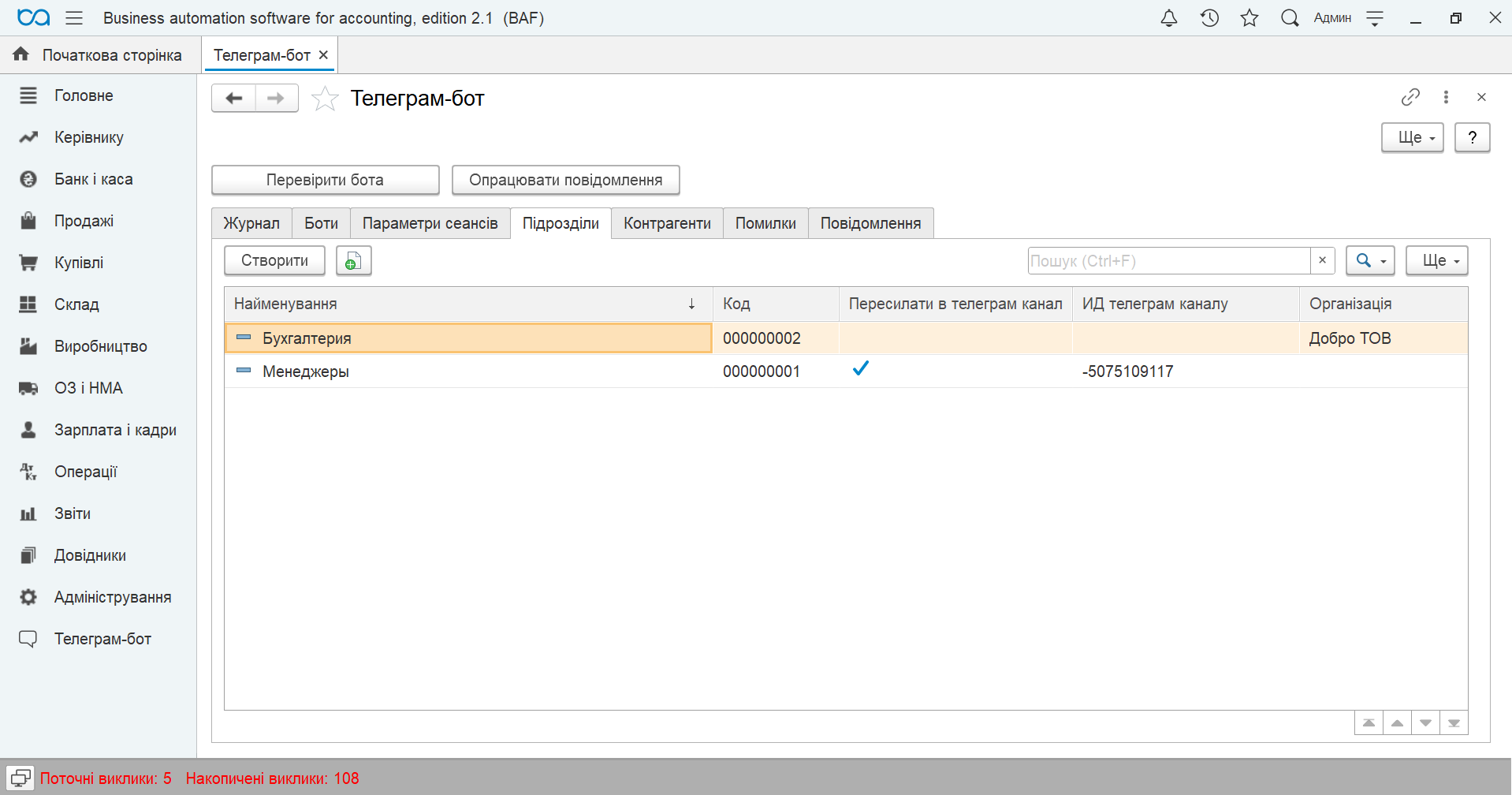Toggle telegram channel checkmark for Менеджеры

pos(861,368)
